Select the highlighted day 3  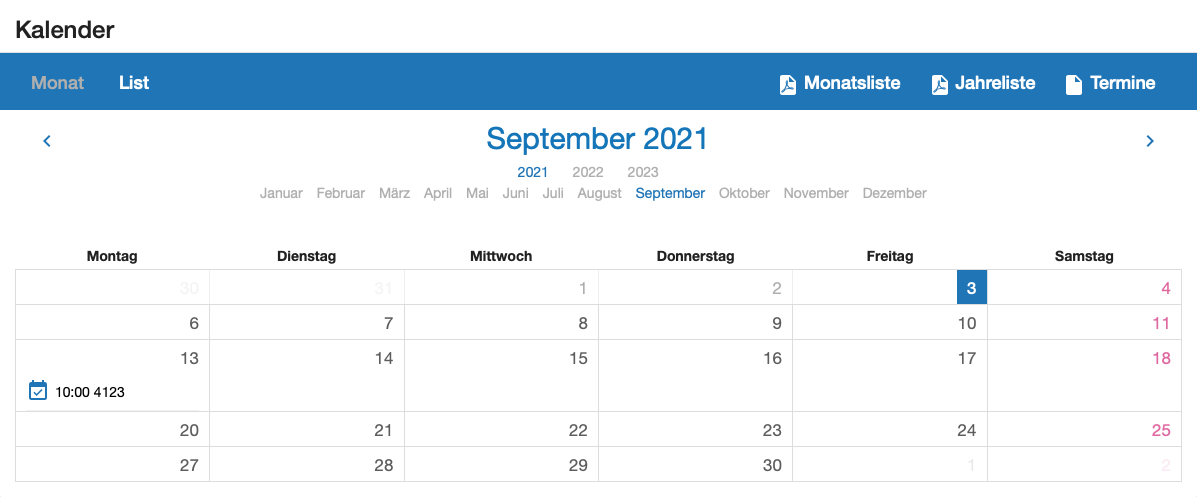(971, 289)
